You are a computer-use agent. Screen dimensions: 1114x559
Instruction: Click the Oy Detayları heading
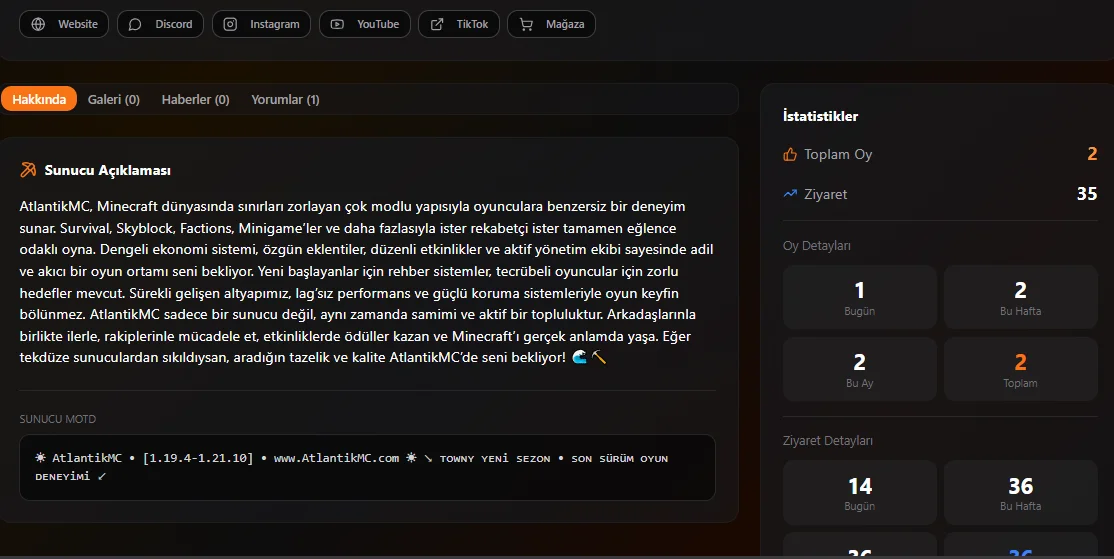816,246
